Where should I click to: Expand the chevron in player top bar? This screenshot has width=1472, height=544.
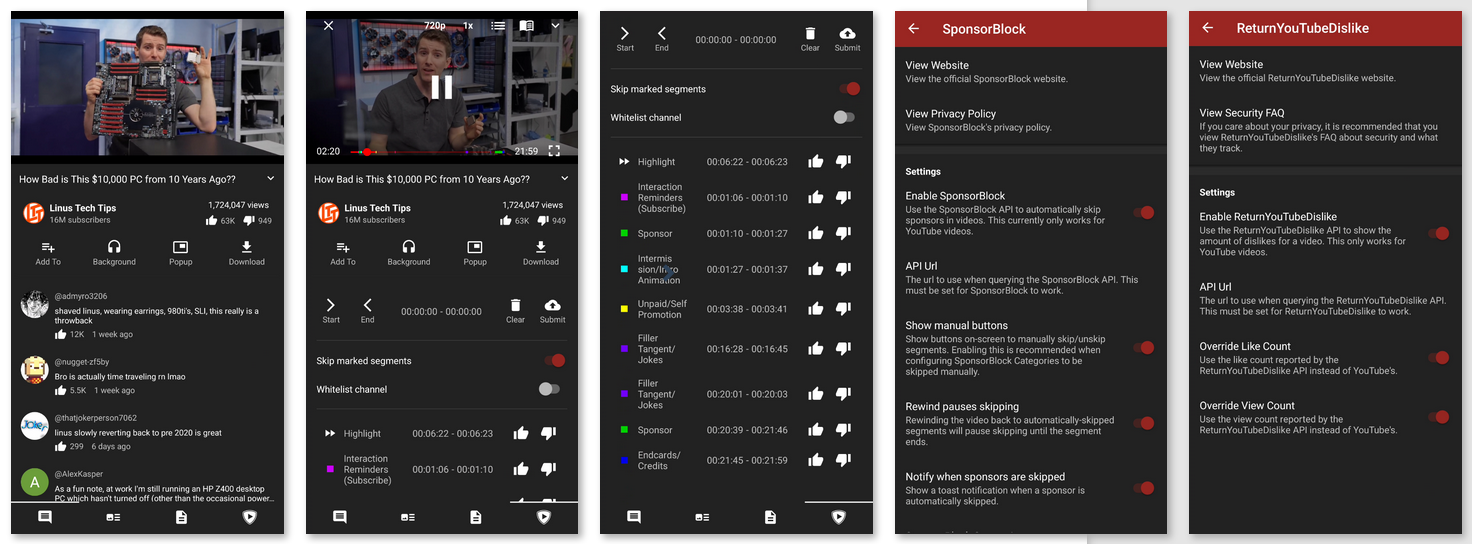[556, 26]
